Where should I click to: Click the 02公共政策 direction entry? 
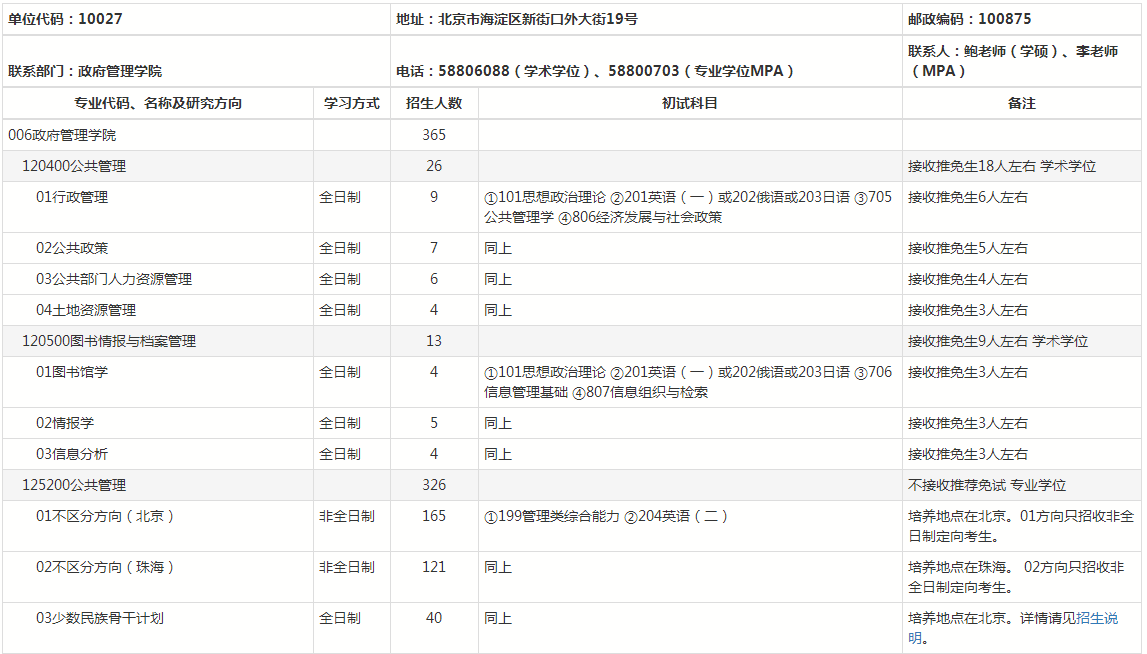coord(72,248)
